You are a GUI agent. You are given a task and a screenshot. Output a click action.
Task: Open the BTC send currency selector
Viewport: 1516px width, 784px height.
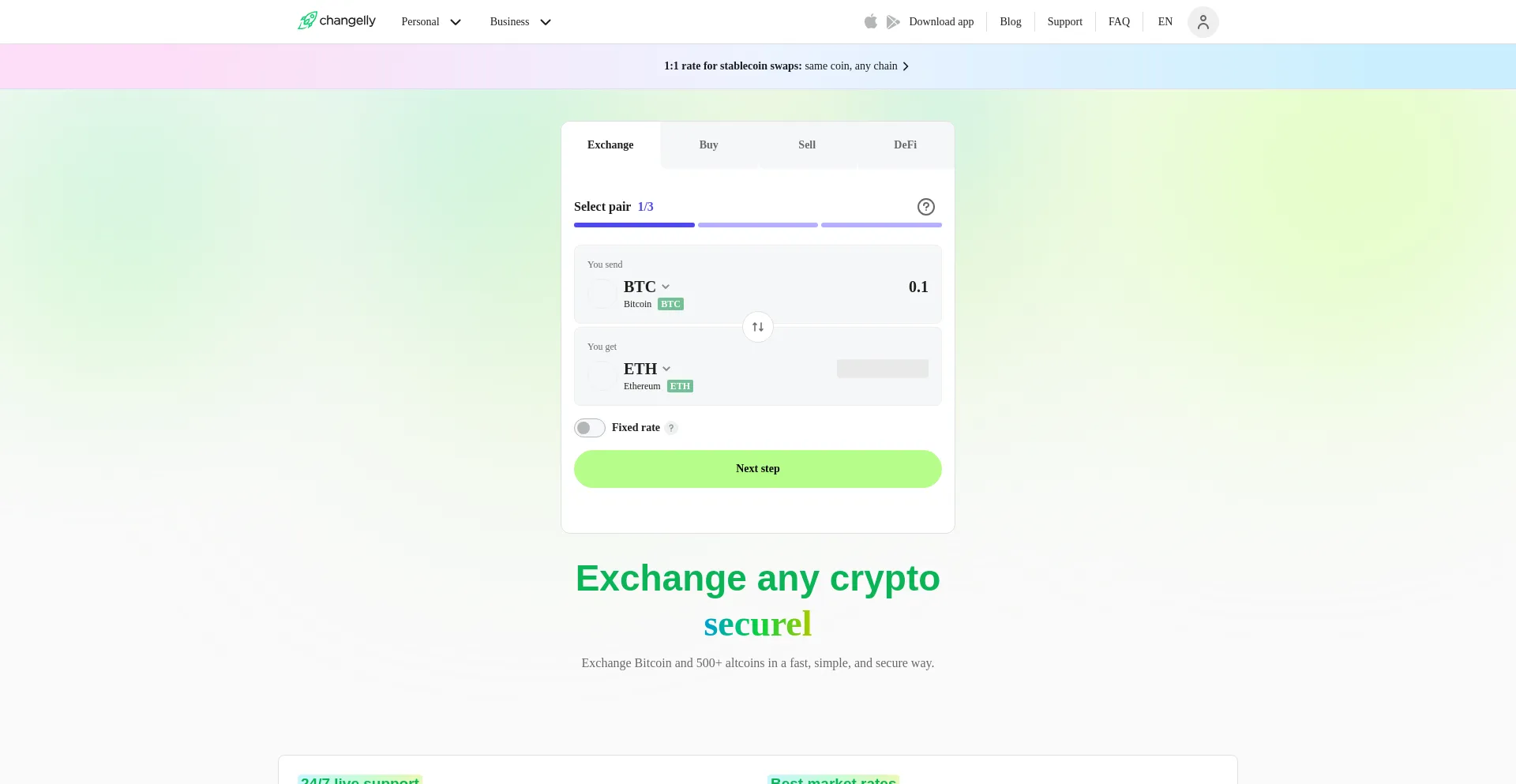(647, 287)
